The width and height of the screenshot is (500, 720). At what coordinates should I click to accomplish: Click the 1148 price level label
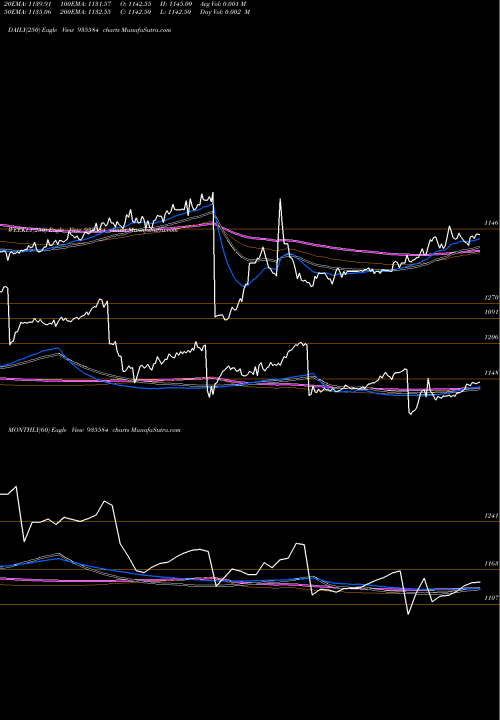[492, 373]
